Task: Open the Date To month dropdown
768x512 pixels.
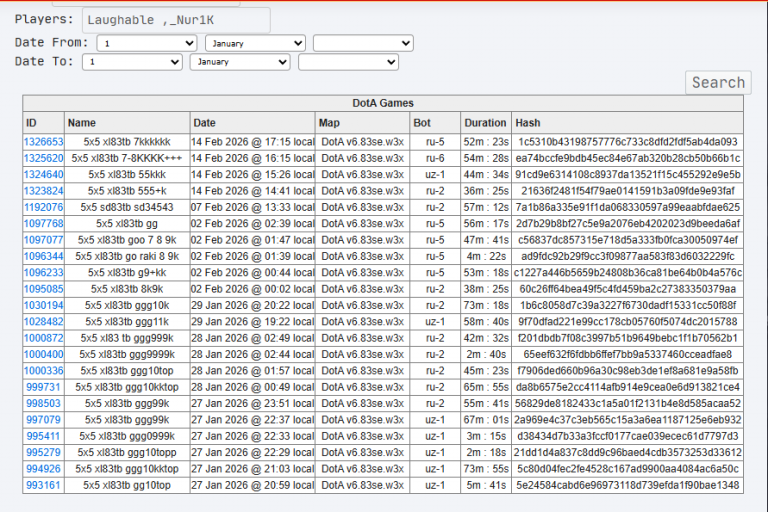Action: (x=240, y=62)
